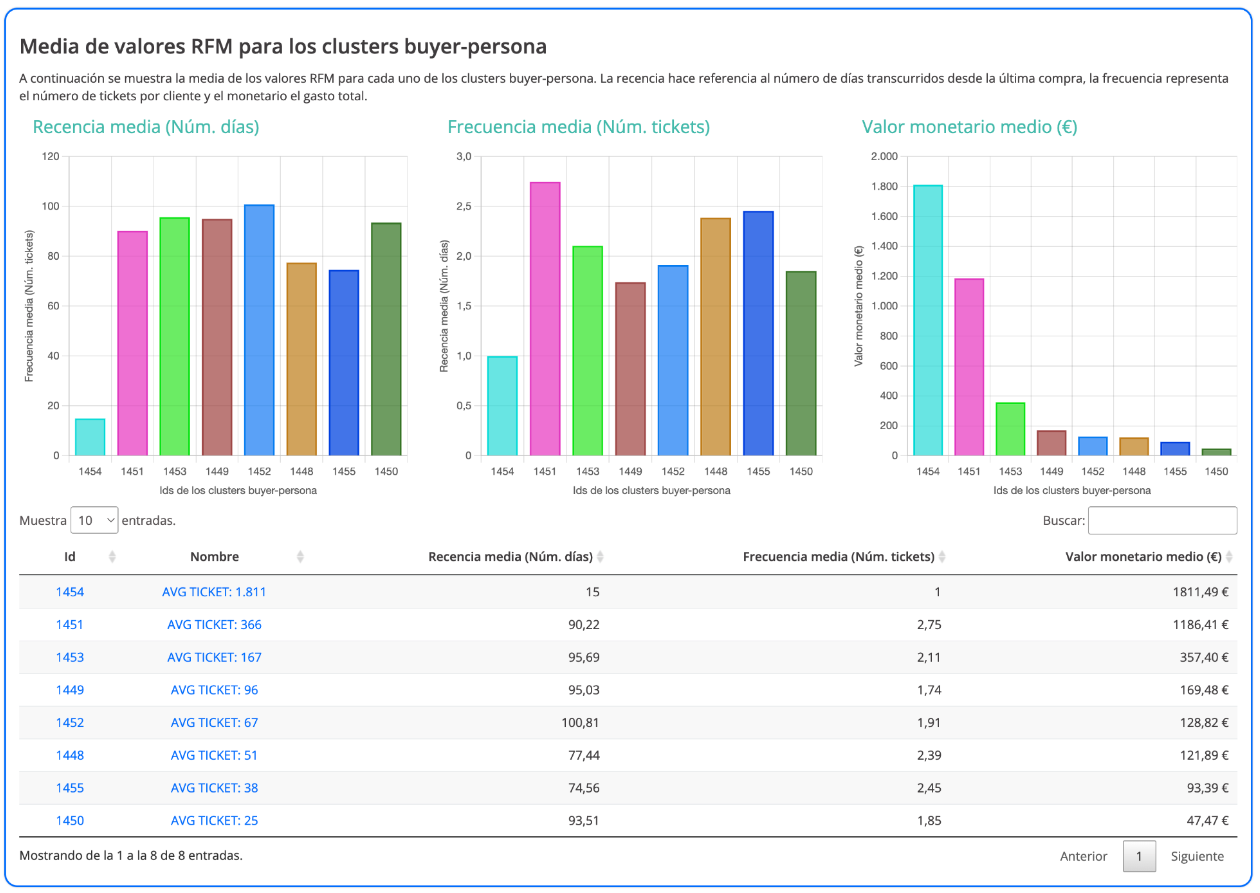Click cyan 1454 bar in Valor monetario chart

point(927,320)
